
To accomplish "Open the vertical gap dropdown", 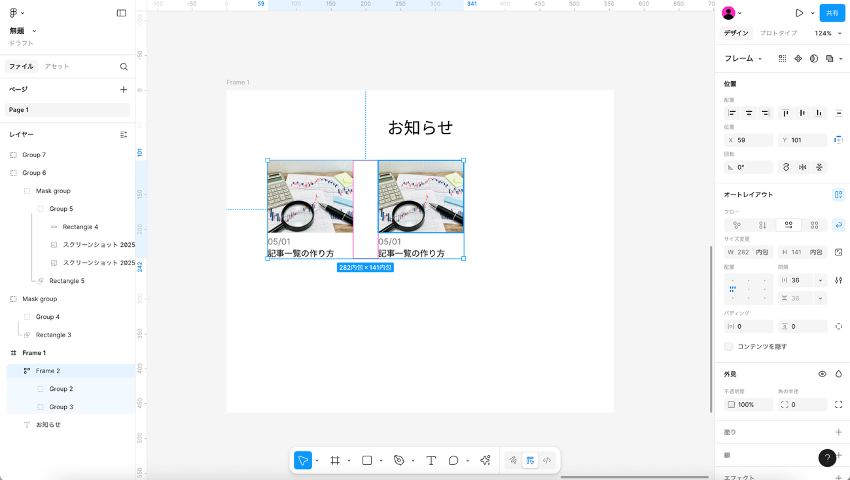I will pyautogui.click(x=820, y=298).
